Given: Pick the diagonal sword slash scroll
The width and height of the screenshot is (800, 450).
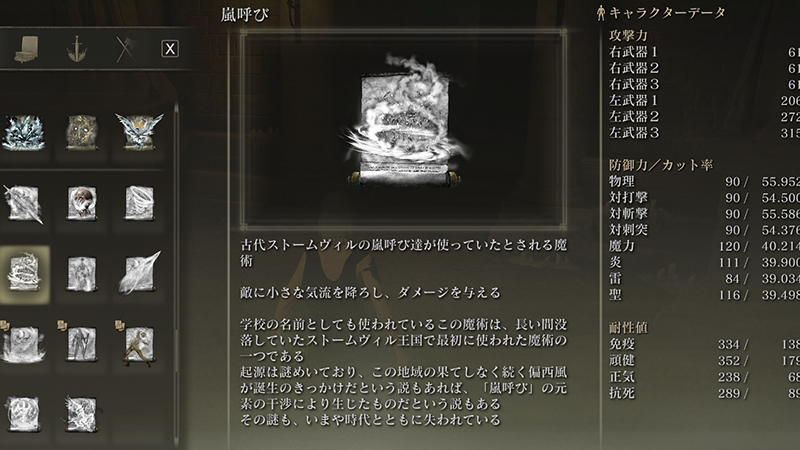Looking at the screenshot, I should coord(23,203).
